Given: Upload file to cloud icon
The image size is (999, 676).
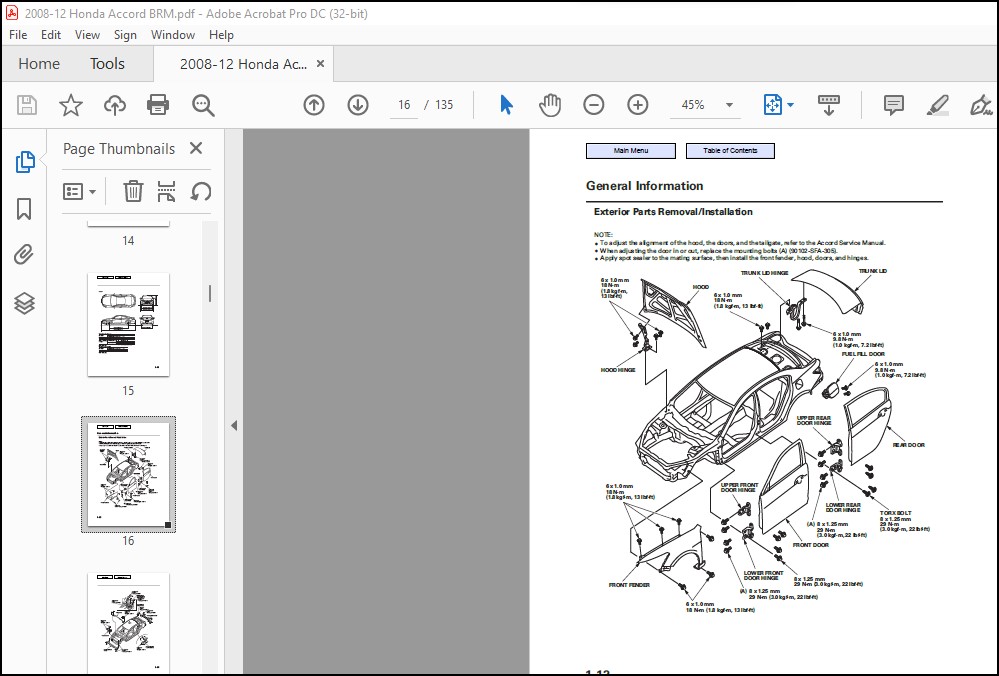Looking at the screenshot, I should pos(115,104).
